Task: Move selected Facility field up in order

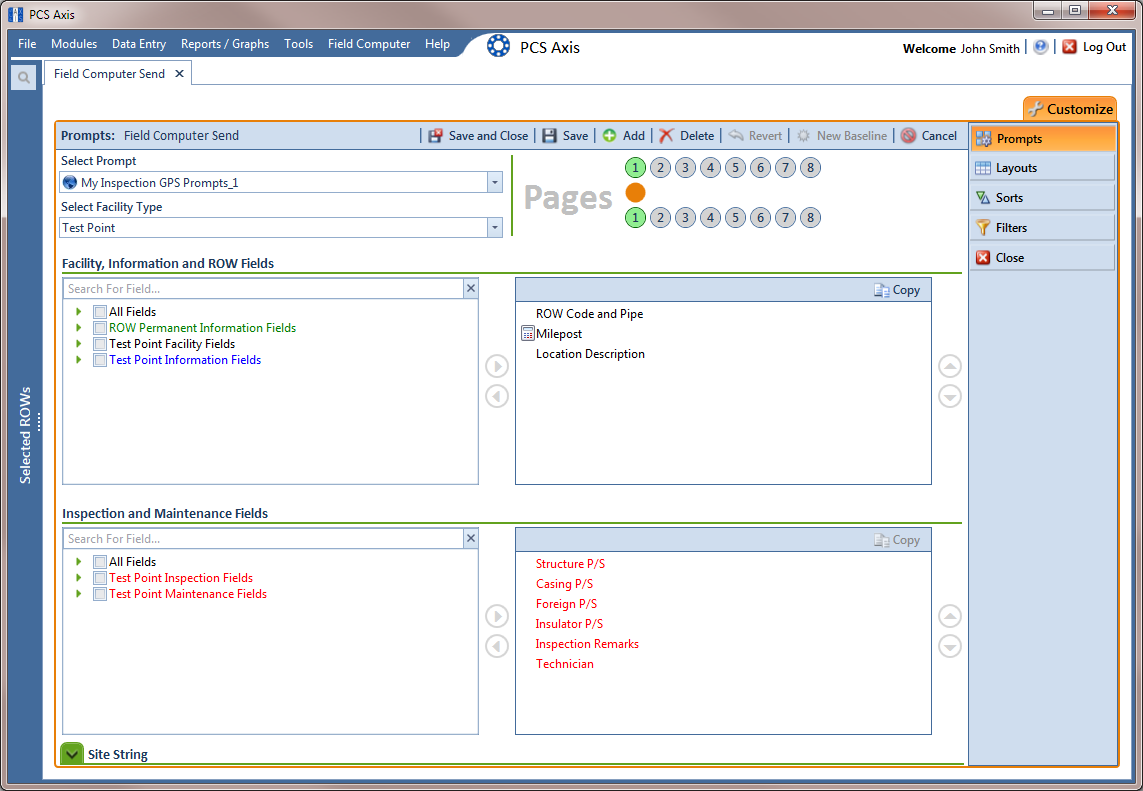Action: (x=949, y=366)
